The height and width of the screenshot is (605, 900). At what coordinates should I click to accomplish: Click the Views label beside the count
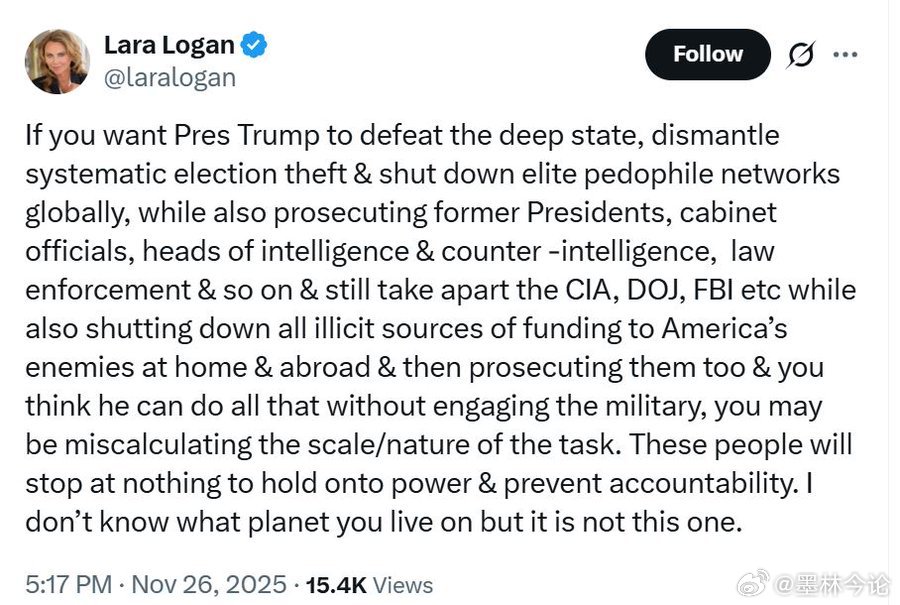[404, 584]
